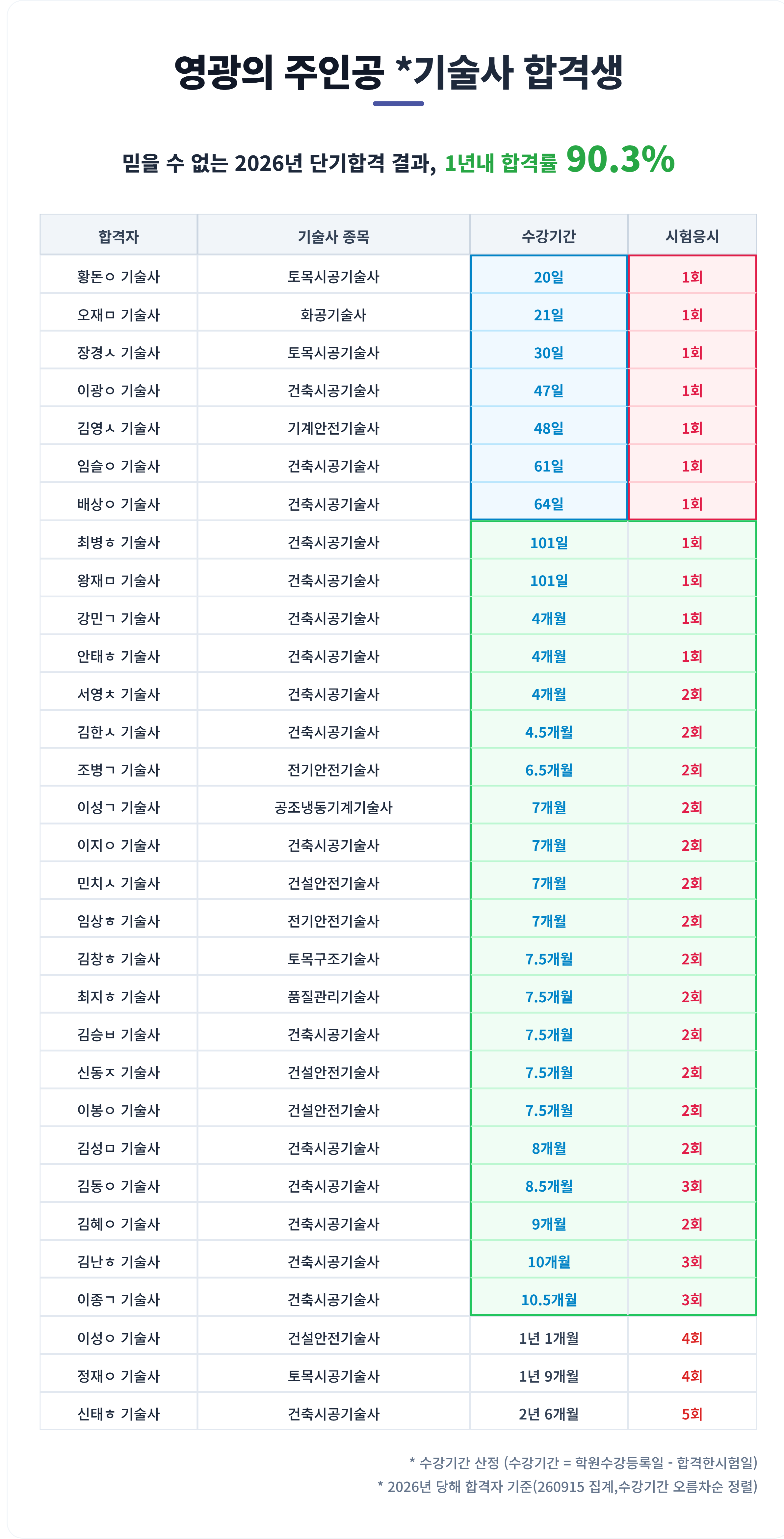Select the 황돈ㅇ 기술사 name cell
The image size is (784, 1539).
tap(118, 276)
